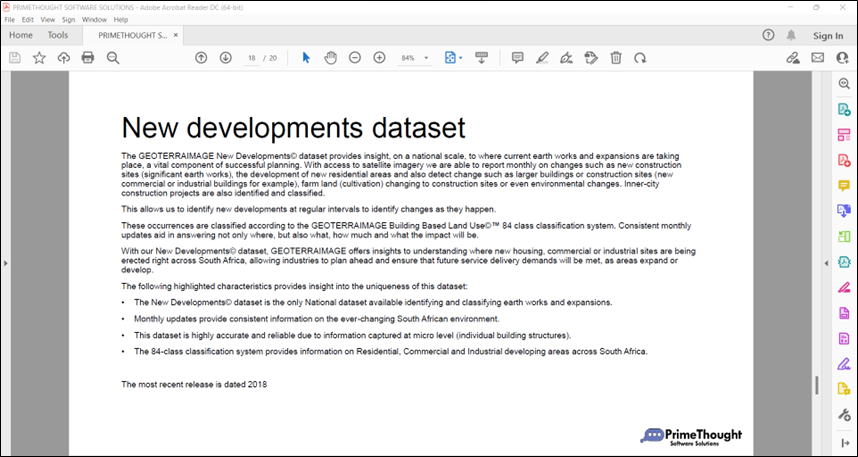Open the Sign menu

coord(68,20)
